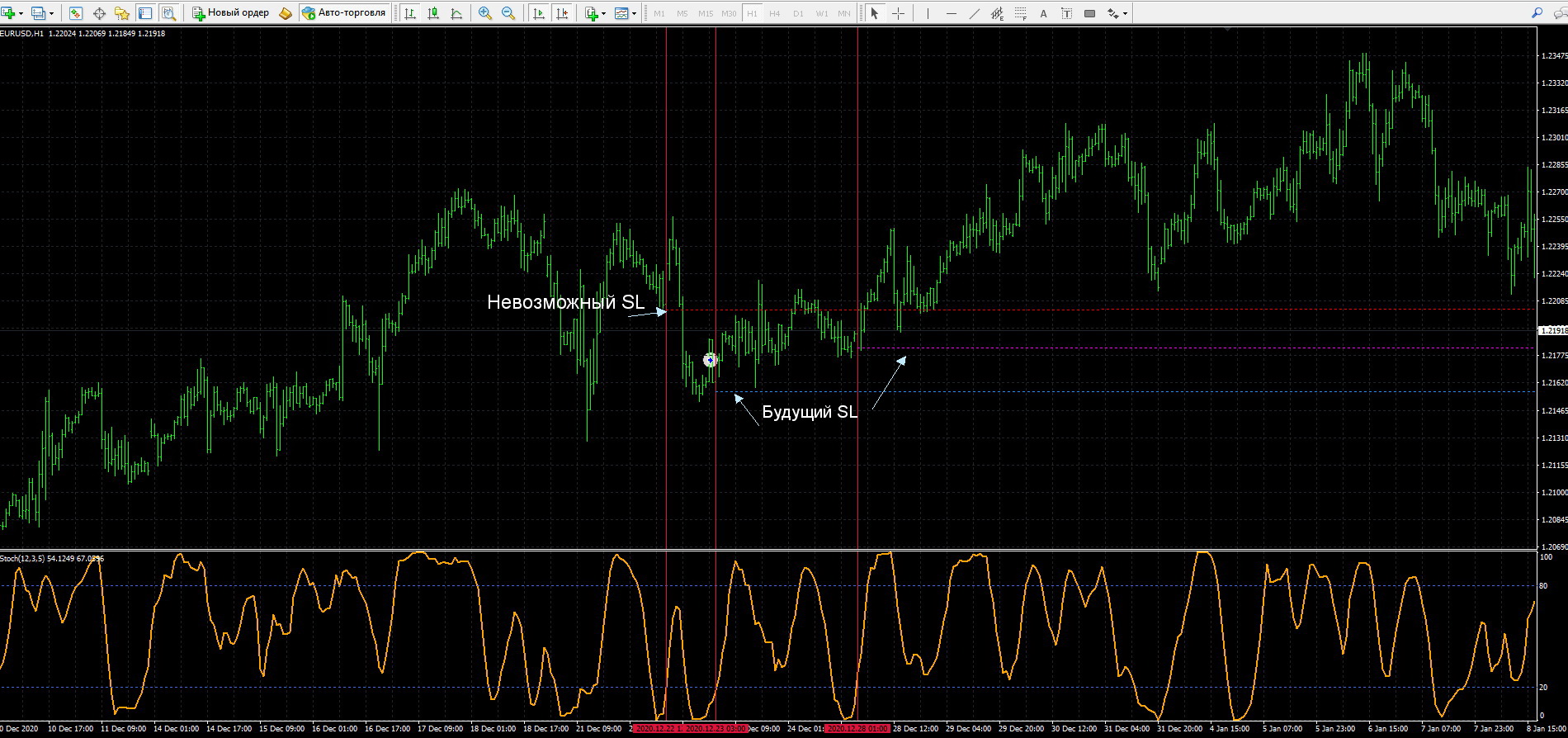Expand the chart templates dropdown
Screen dimensions: 1568x738
pos(634,13)
